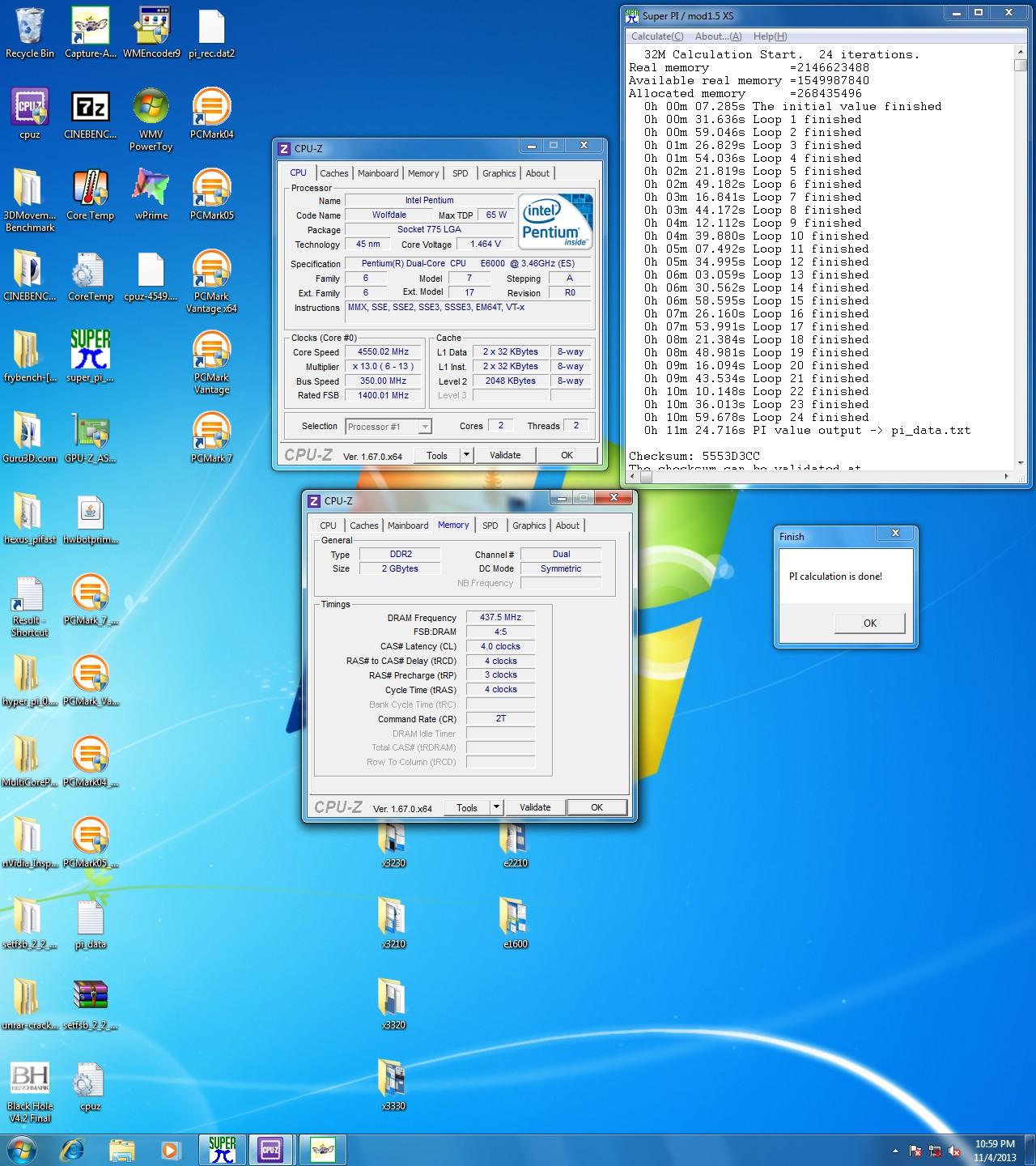The width and height of the screenshot is (1036, 1166).
Task: Open the x3230 folder on desktop
Action: (x=393, y=843)
